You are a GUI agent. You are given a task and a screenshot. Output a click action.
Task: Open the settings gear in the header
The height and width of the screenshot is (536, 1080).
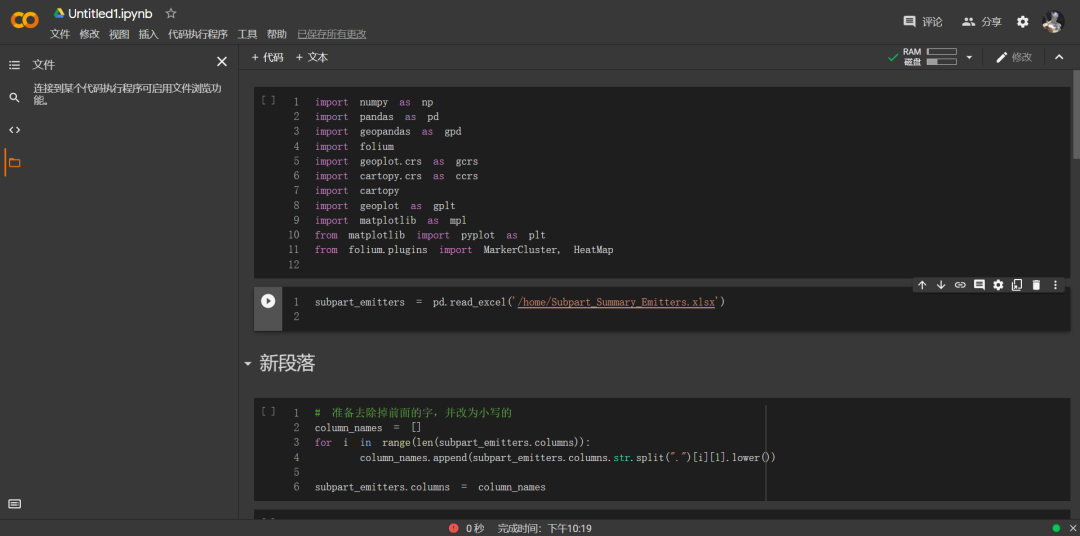1023,22
